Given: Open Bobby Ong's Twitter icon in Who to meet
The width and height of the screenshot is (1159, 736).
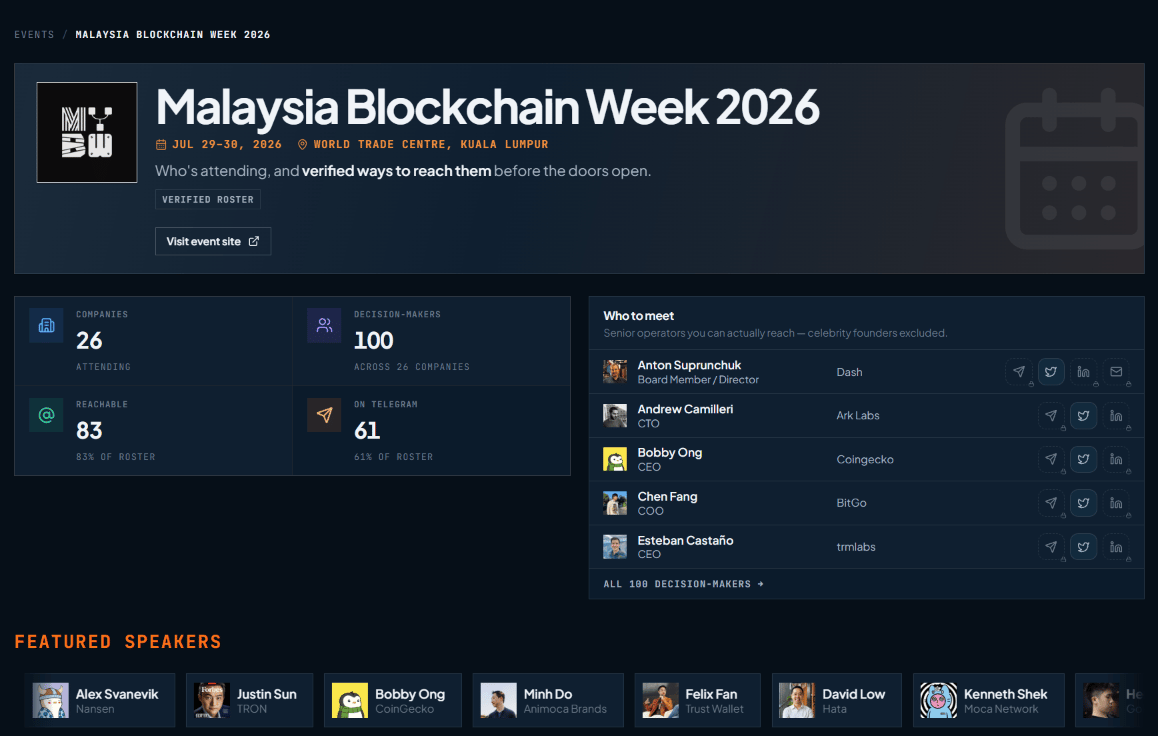Looking at the screenshot, I should [x=1084, y=459].
